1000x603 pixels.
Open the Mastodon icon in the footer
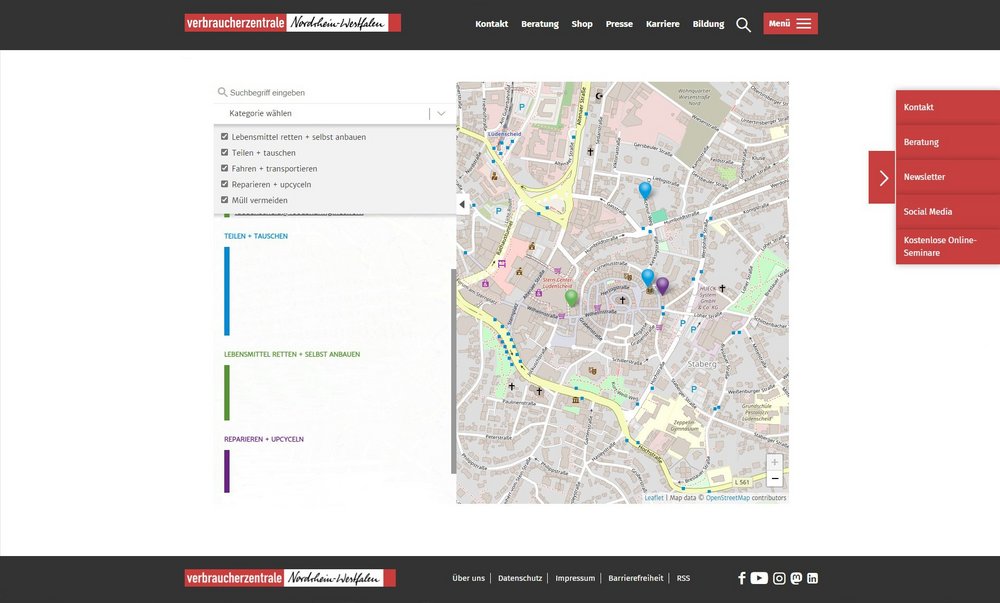coord(795,577)
